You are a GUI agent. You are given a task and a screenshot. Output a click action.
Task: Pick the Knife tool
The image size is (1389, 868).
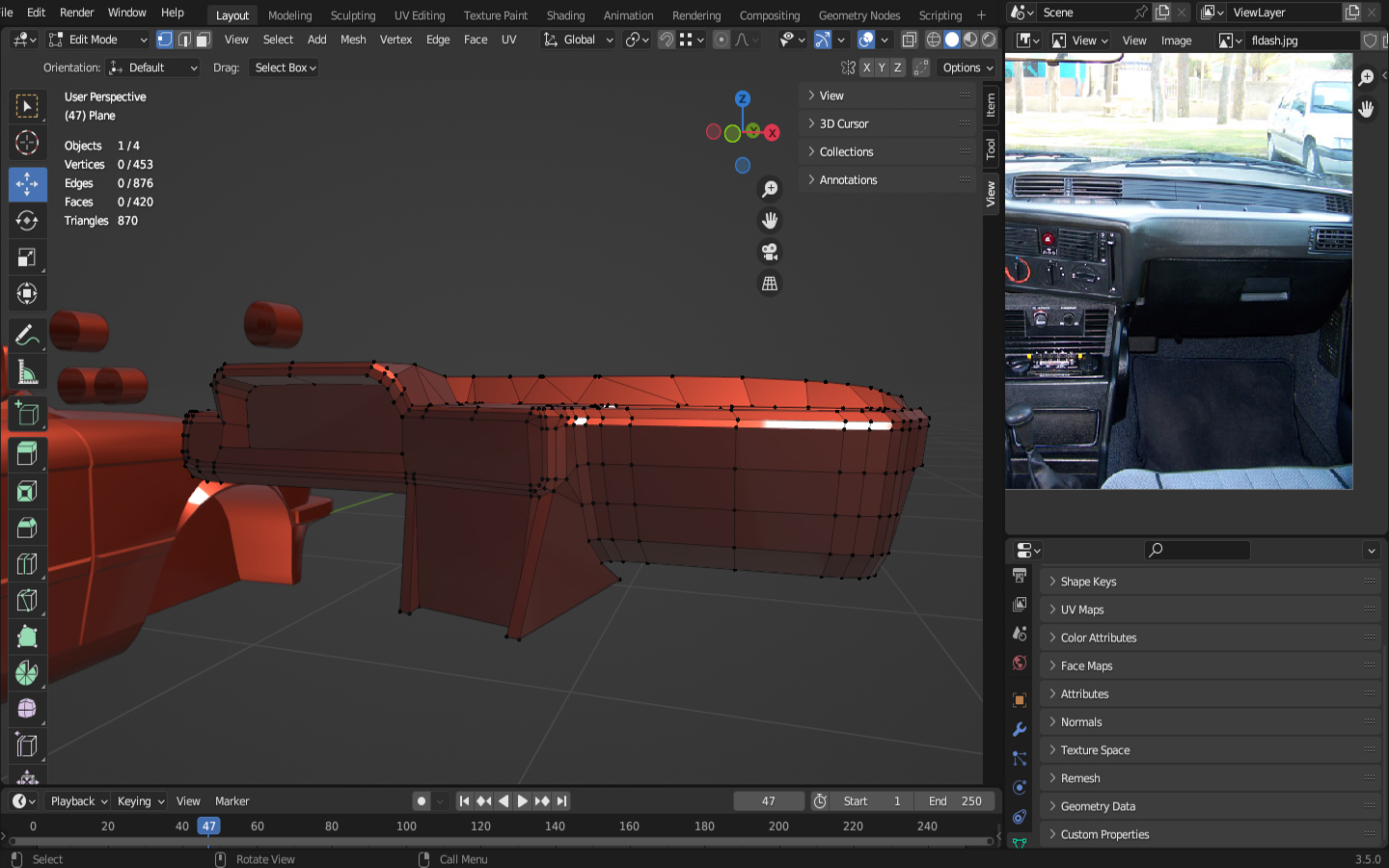27,601
